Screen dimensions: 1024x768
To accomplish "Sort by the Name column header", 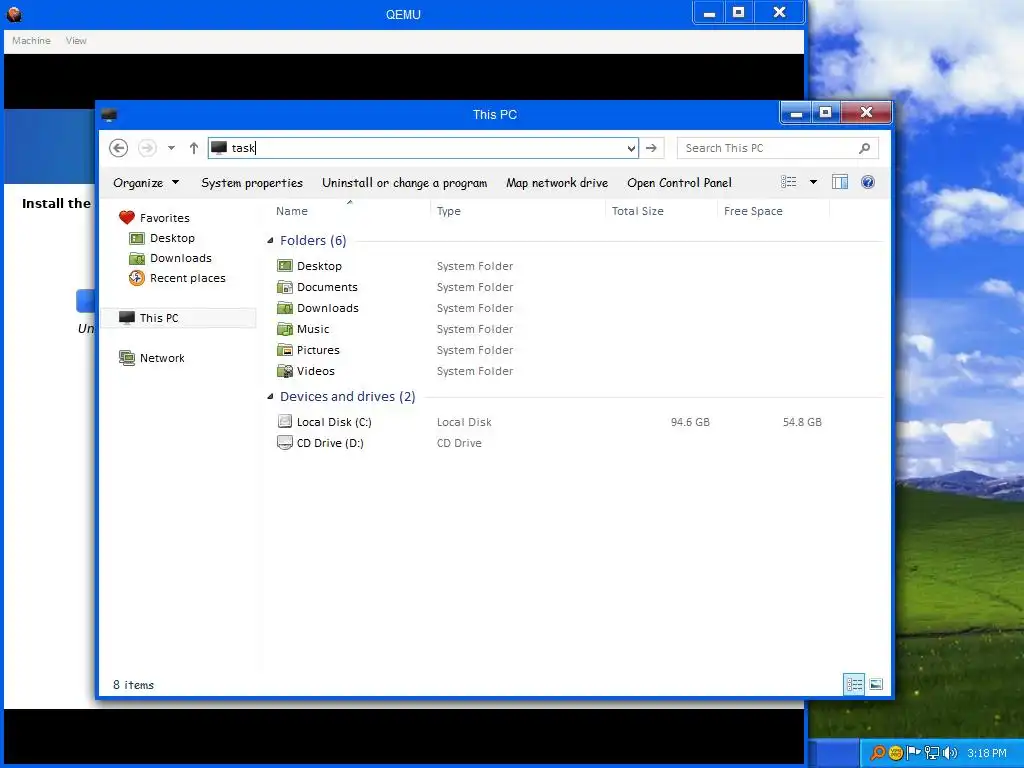I will pyautogui.click(x=292, y=211).
